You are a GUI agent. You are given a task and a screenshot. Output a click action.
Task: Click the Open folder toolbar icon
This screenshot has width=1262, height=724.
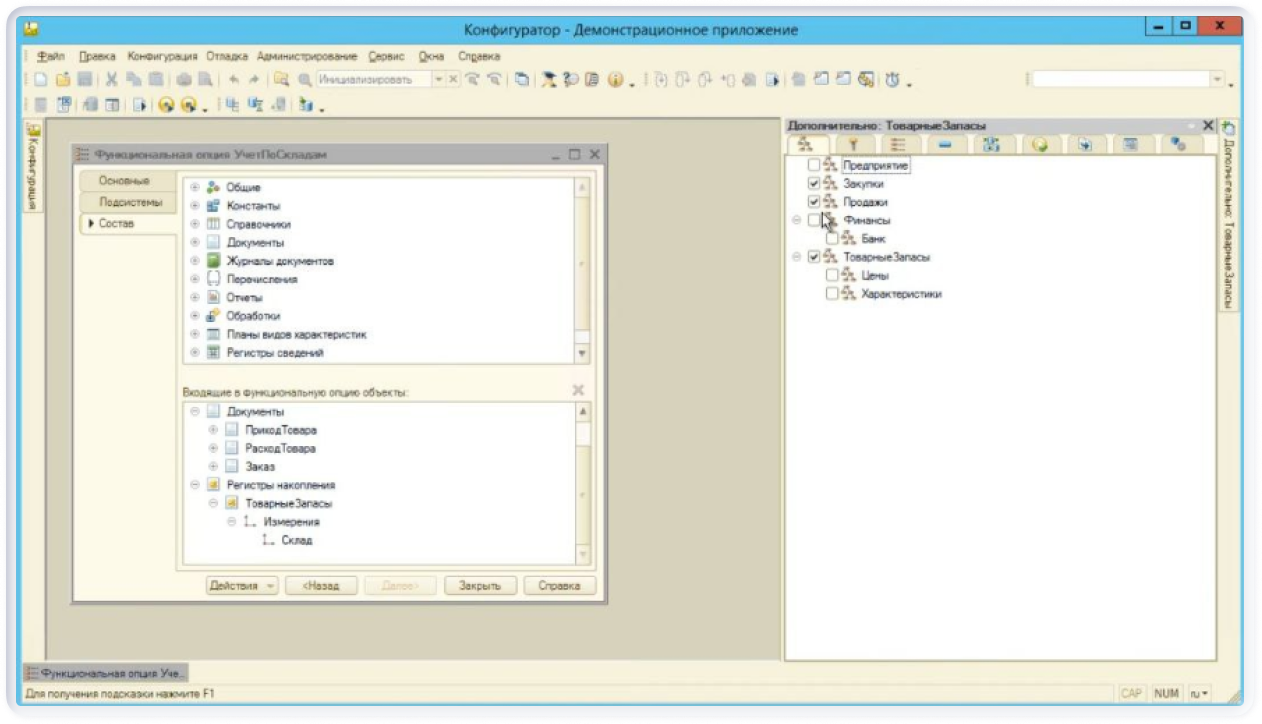[62, 80]
